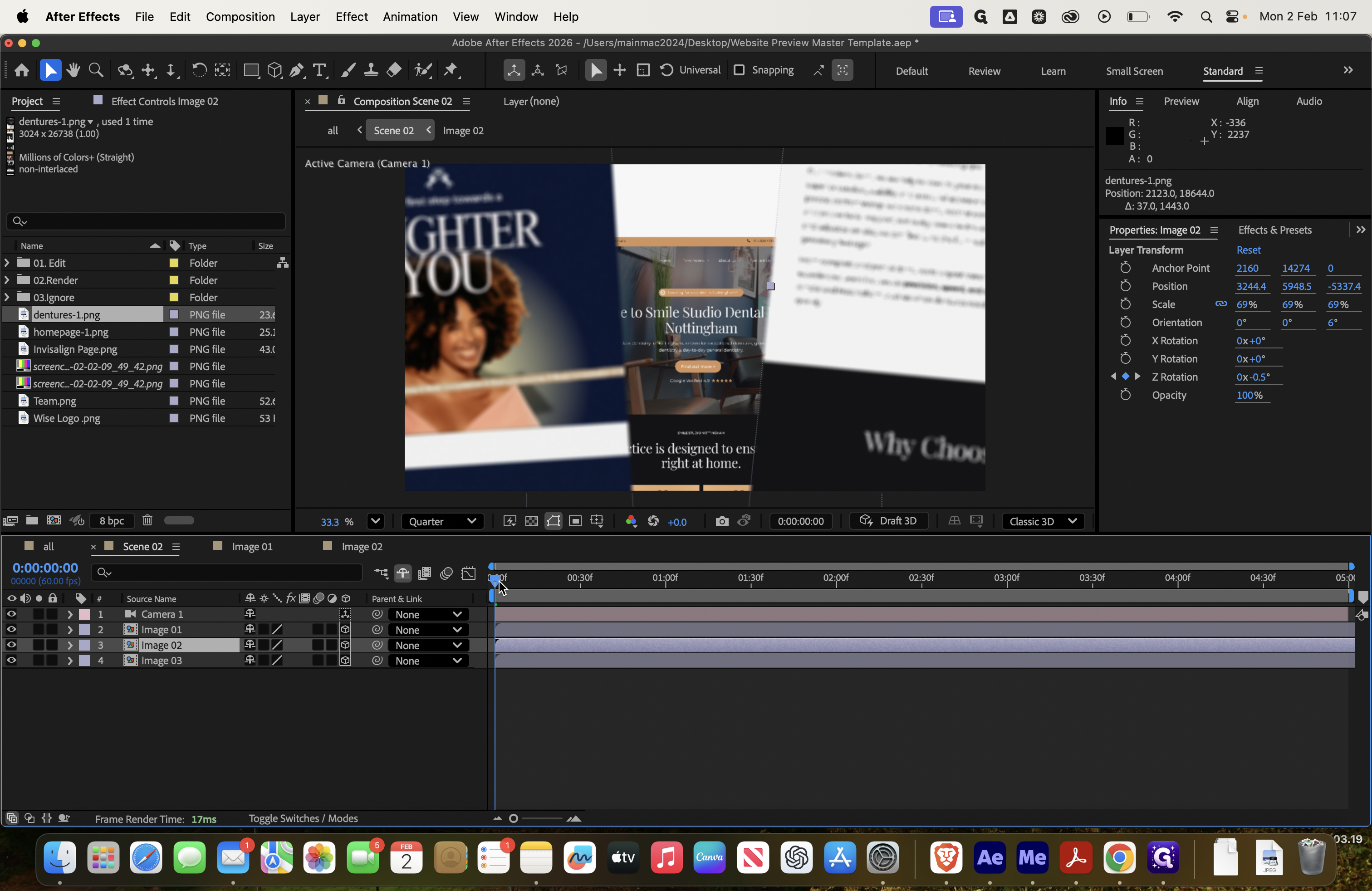This screenshot has height=891, width=1372.
Task: Click Reset in Layer Transform
Action: coord(1248,250)
